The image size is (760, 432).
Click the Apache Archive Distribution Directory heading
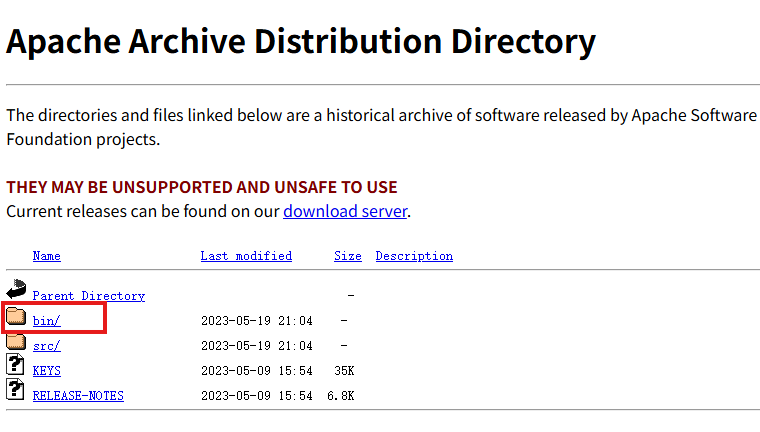click(x=301, y=42)
